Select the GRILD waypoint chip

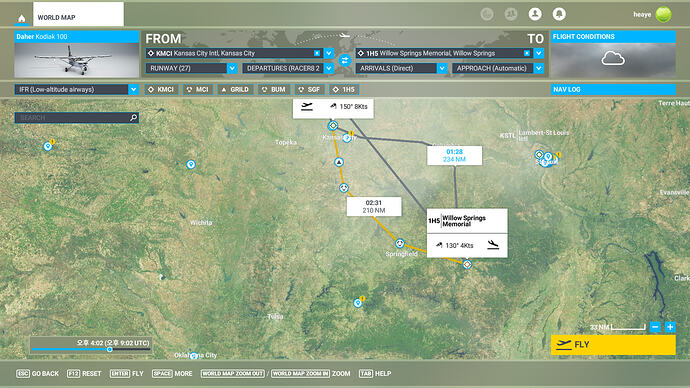pos(235,89)
